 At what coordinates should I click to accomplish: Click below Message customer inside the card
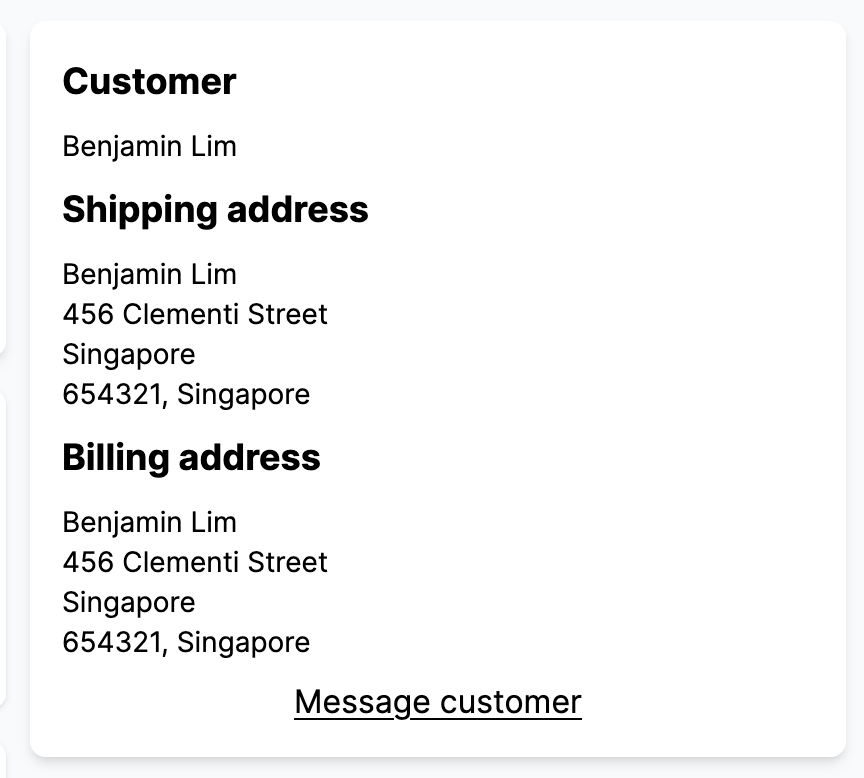coord(436,735)
